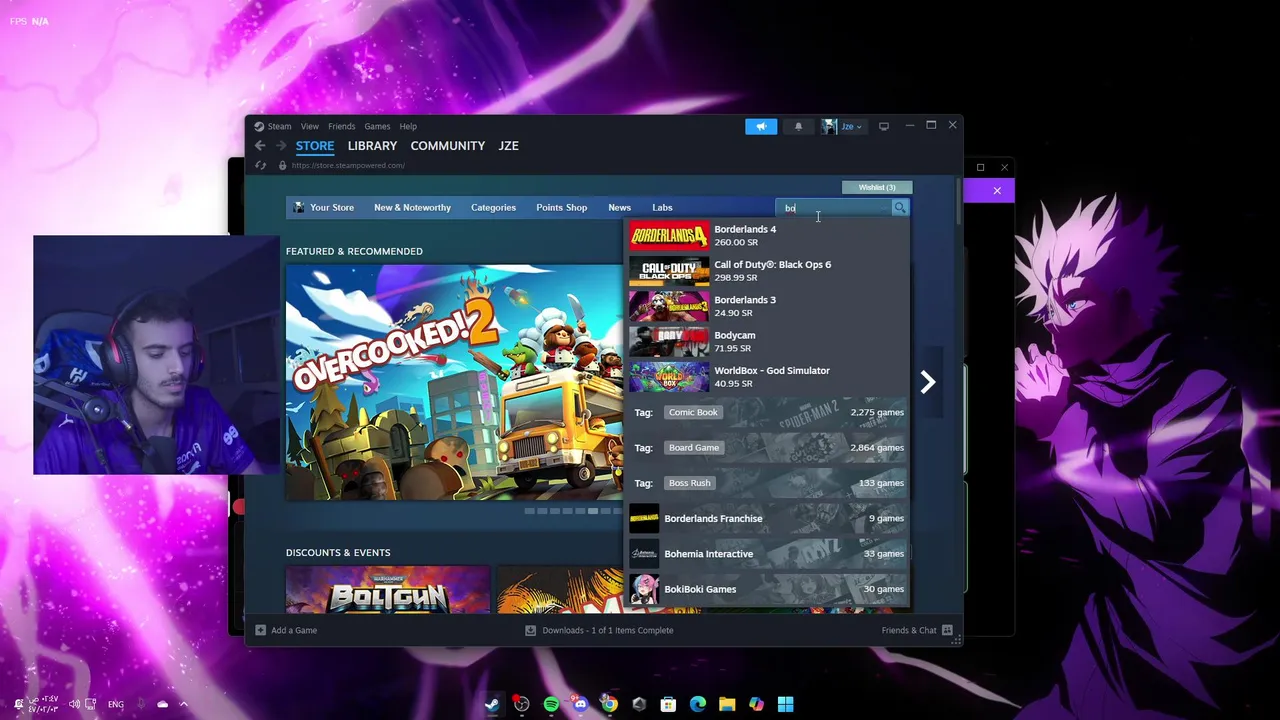Open Spotify from the taskbar
Screen dimensions: 1280x720
click(551, 704)
